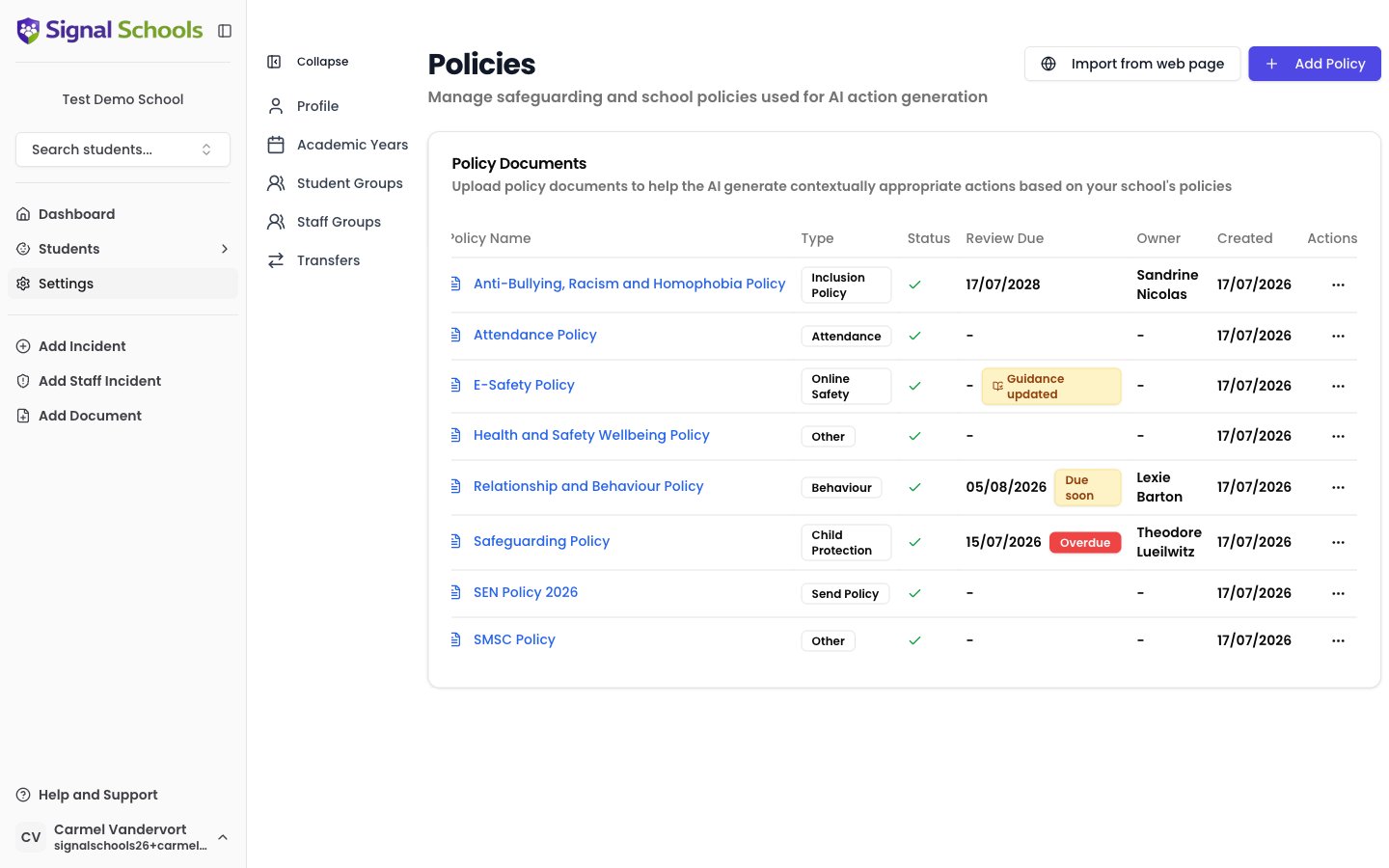Click Add Incident in sidebar
The width and height of the screenshot is (1389, 868).
pyautogui.click(x=123, y=346)
